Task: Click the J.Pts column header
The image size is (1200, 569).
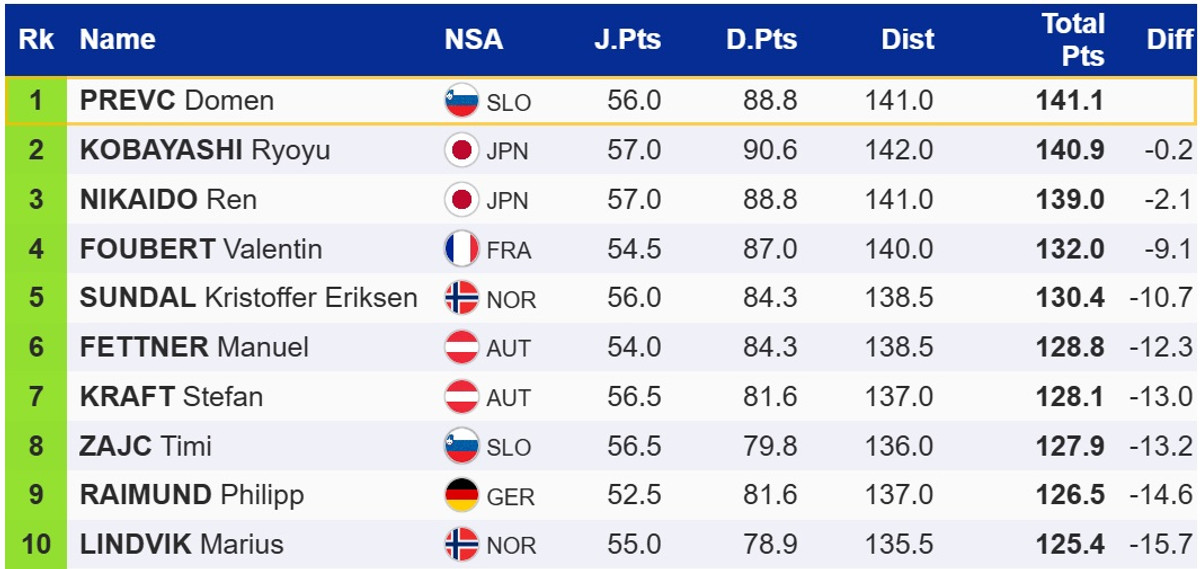Action: [627, 39]
